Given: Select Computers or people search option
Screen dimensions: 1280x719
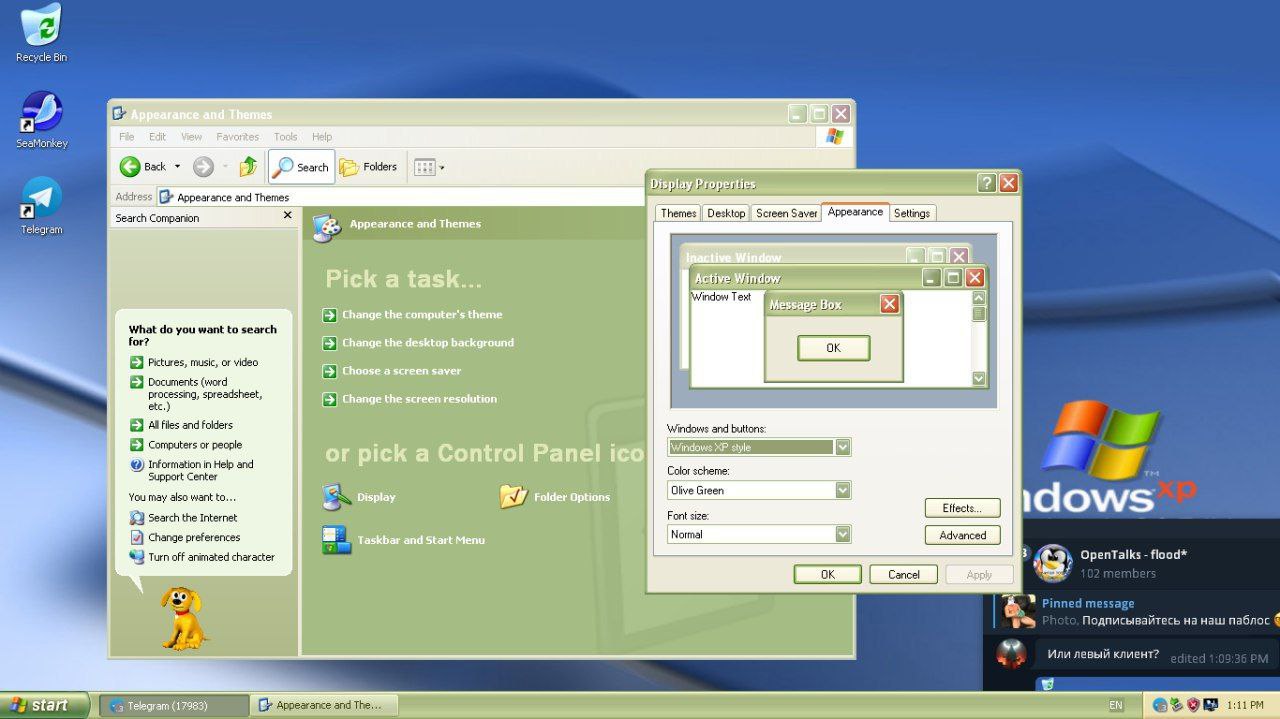Looking at the screenshot, I should (186, 445).
